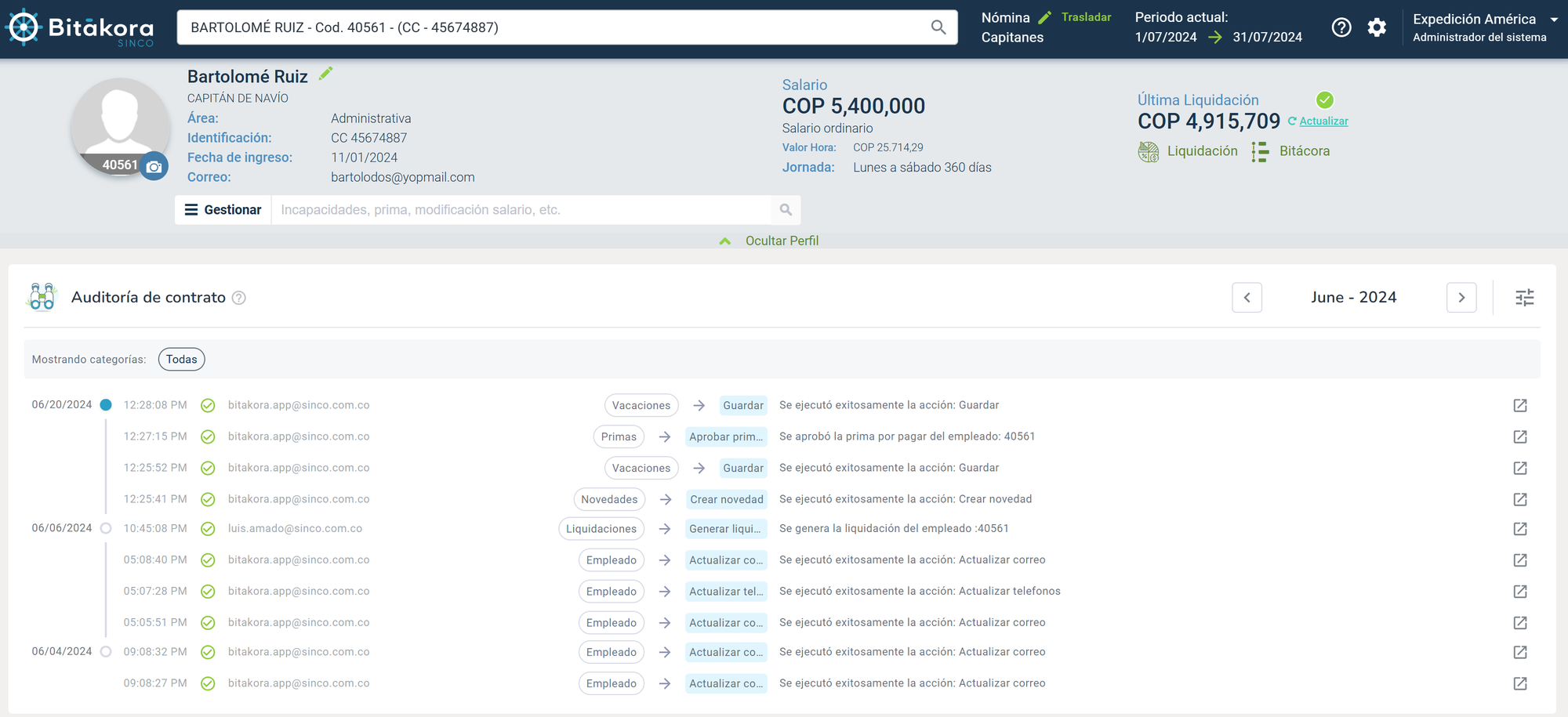Viewport: 1568px width, 717px height.
Task: Click the green check beside Última Liquidación
Action: point(1325,100)
